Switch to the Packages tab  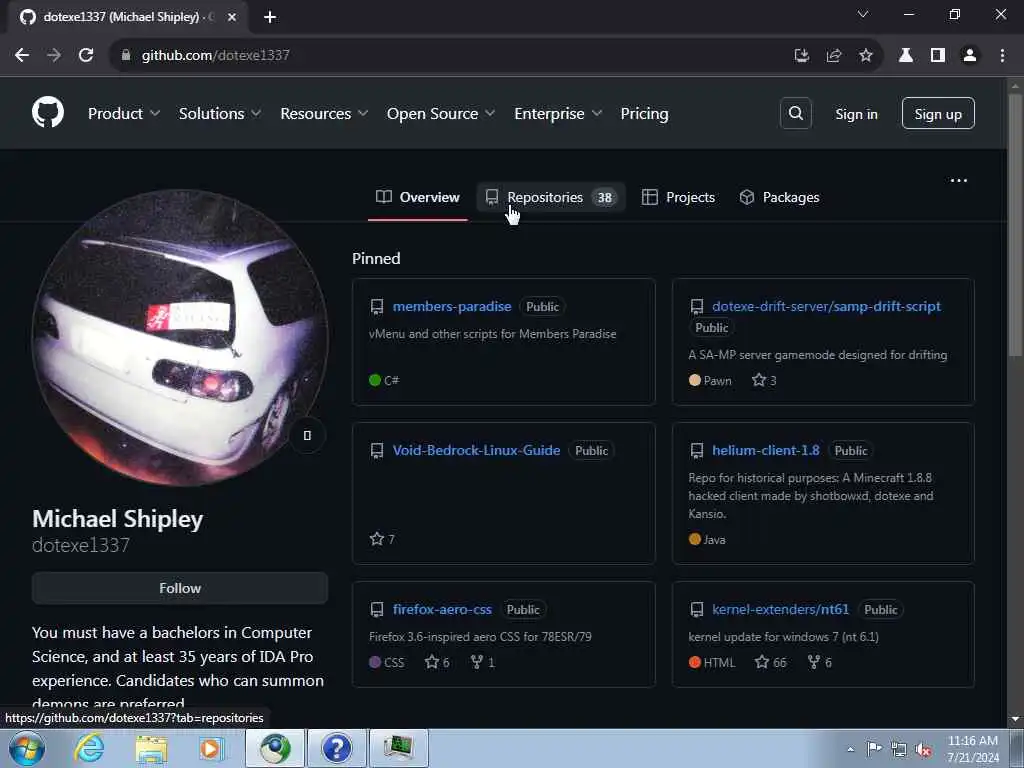[779, 197]
